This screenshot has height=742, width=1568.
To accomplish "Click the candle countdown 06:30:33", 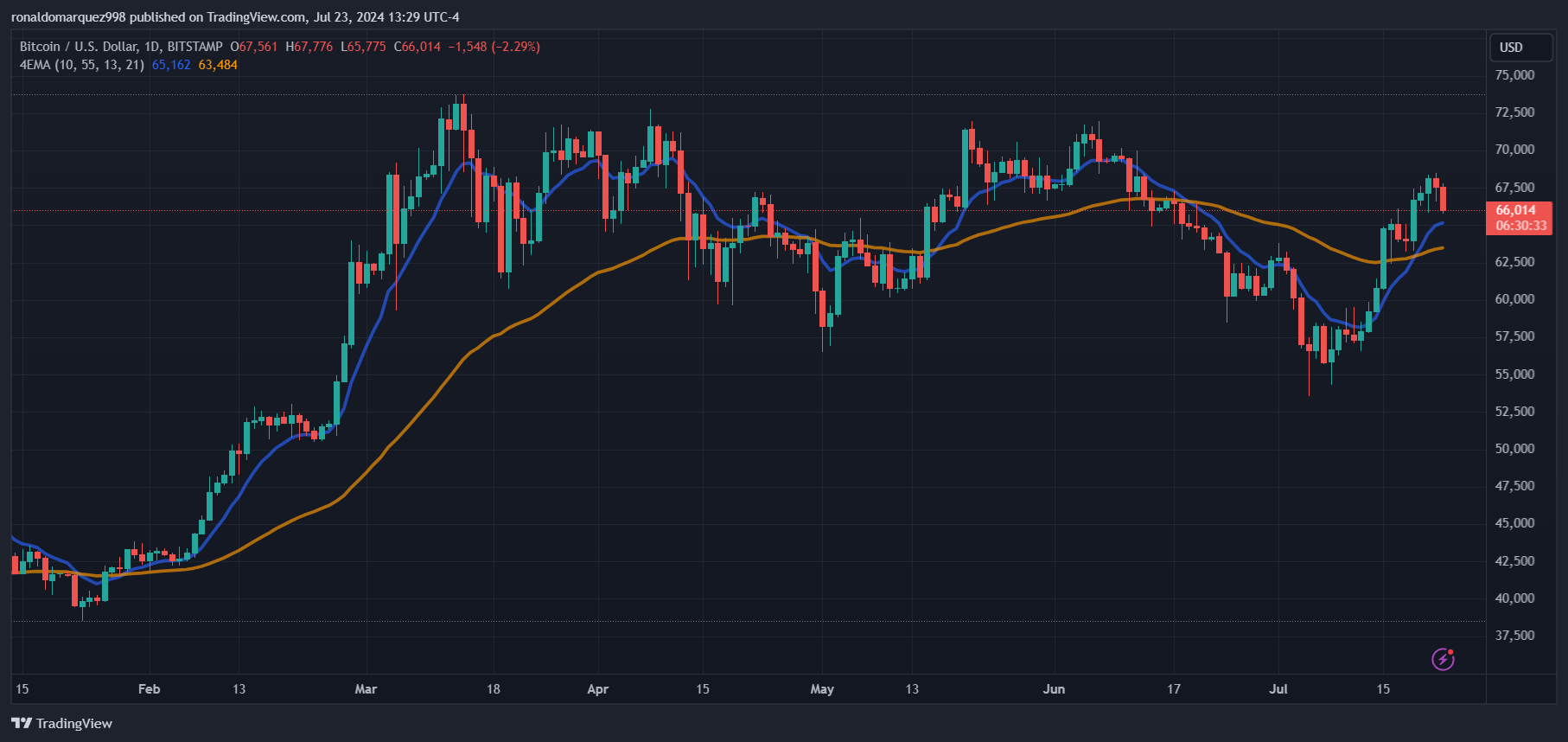I will (1520, 226).
